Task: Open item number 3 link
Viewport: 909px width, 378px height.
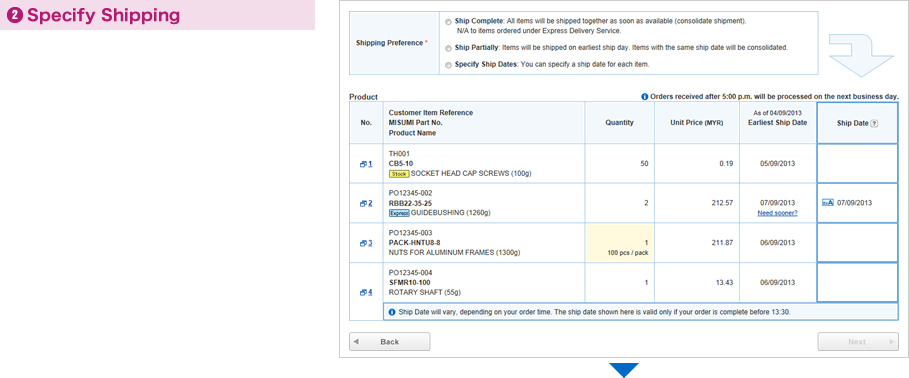Action: point(370,243)
